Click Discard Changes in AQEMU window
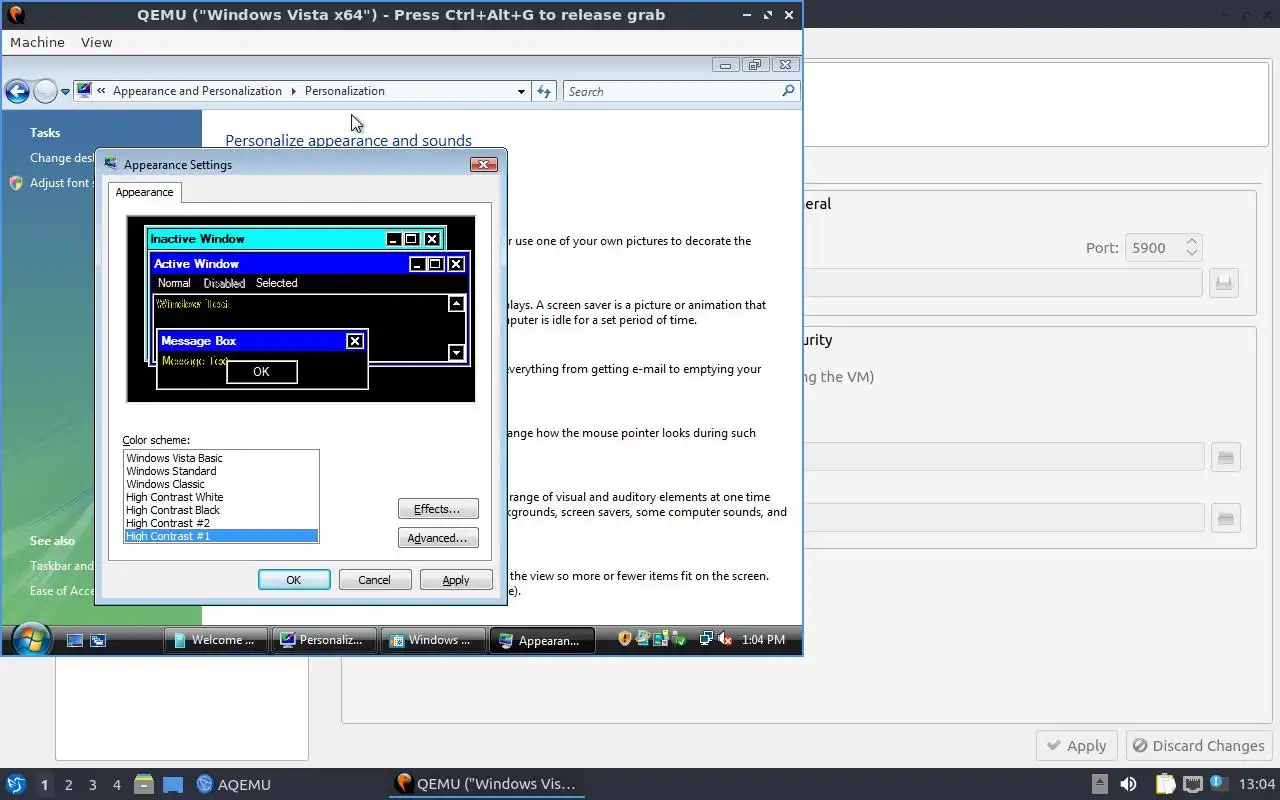The image size is (1280, 800). click(1198, 745)
